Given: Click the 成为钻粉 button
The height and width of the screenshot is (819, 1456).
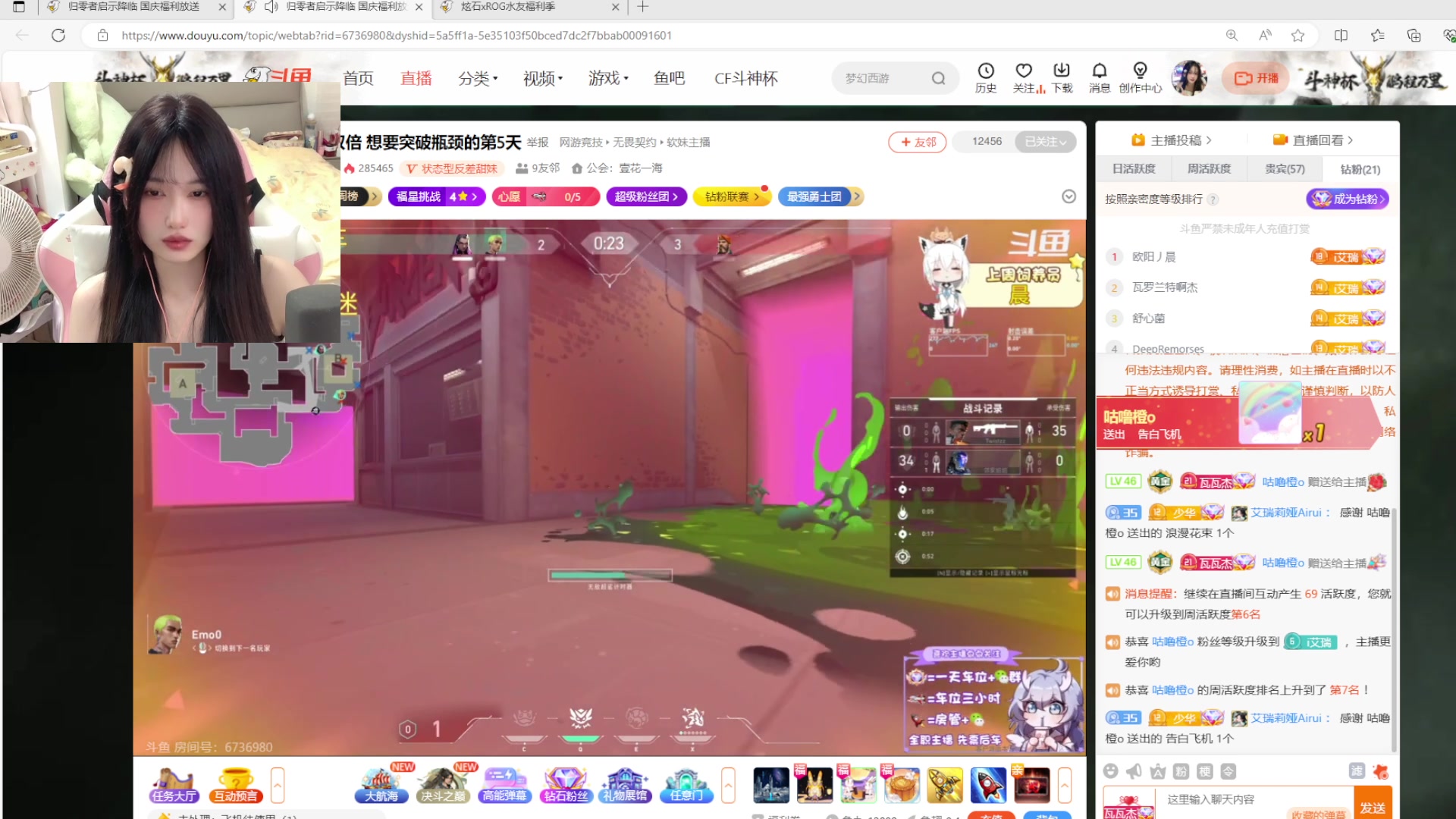Looking at the screenshot, I should [1348, 199].
